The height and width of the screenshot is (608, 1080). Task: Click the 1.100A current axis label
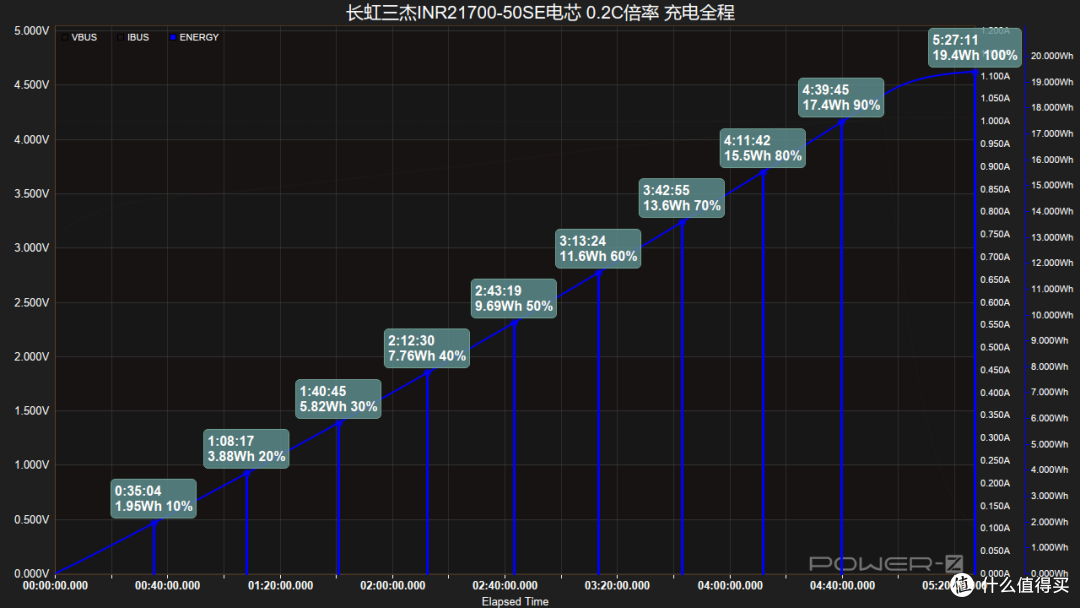point(995,76)
